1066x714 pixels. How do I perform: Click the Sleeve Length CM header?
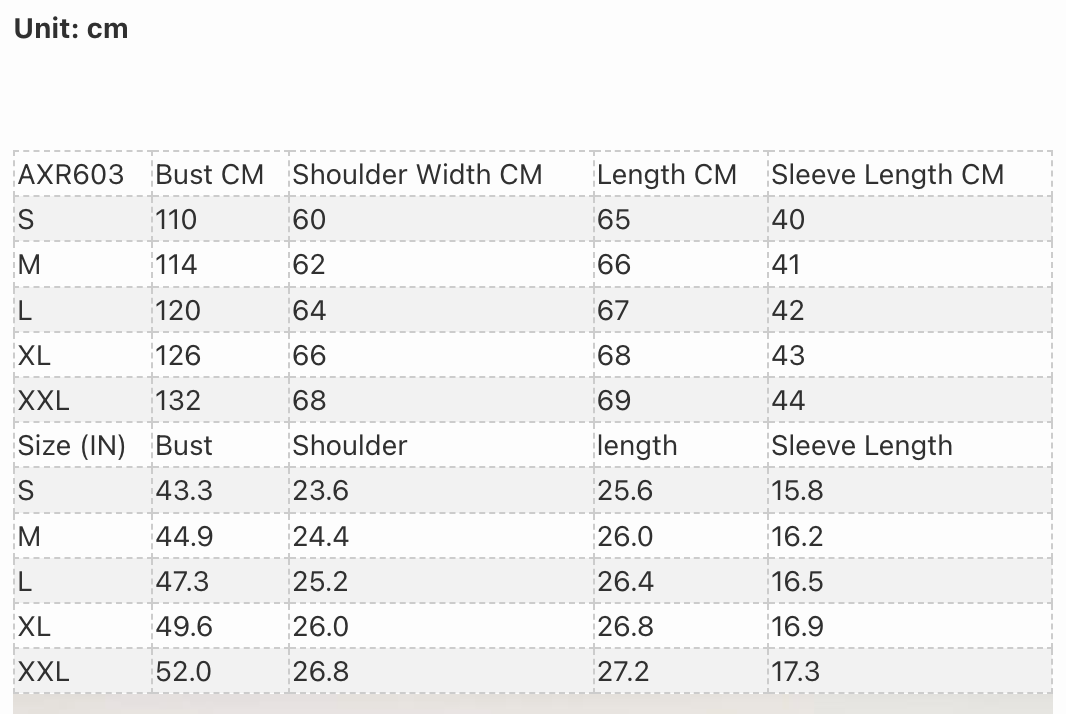pos(910,175)
